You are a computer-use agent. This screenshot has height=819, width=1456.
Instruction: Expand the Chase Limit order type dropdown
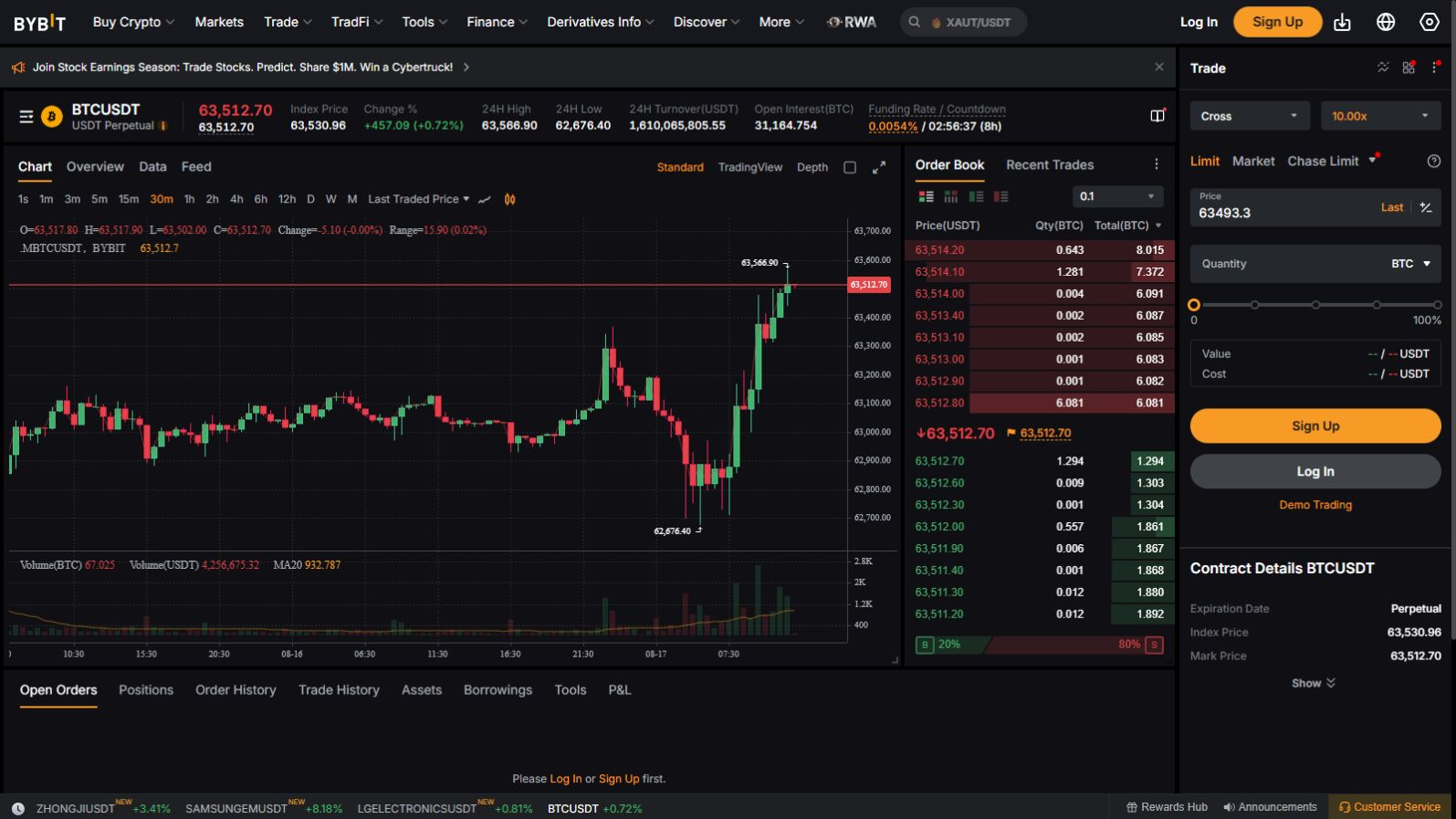coord(1372,162)
